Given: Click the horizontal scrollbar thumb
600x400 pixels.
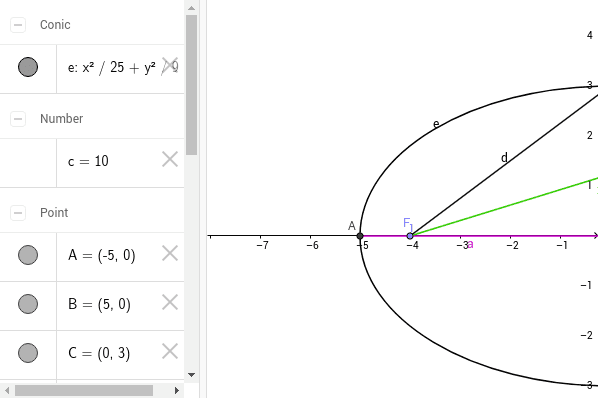Looking at the screenshot, I should pos(84,390).
